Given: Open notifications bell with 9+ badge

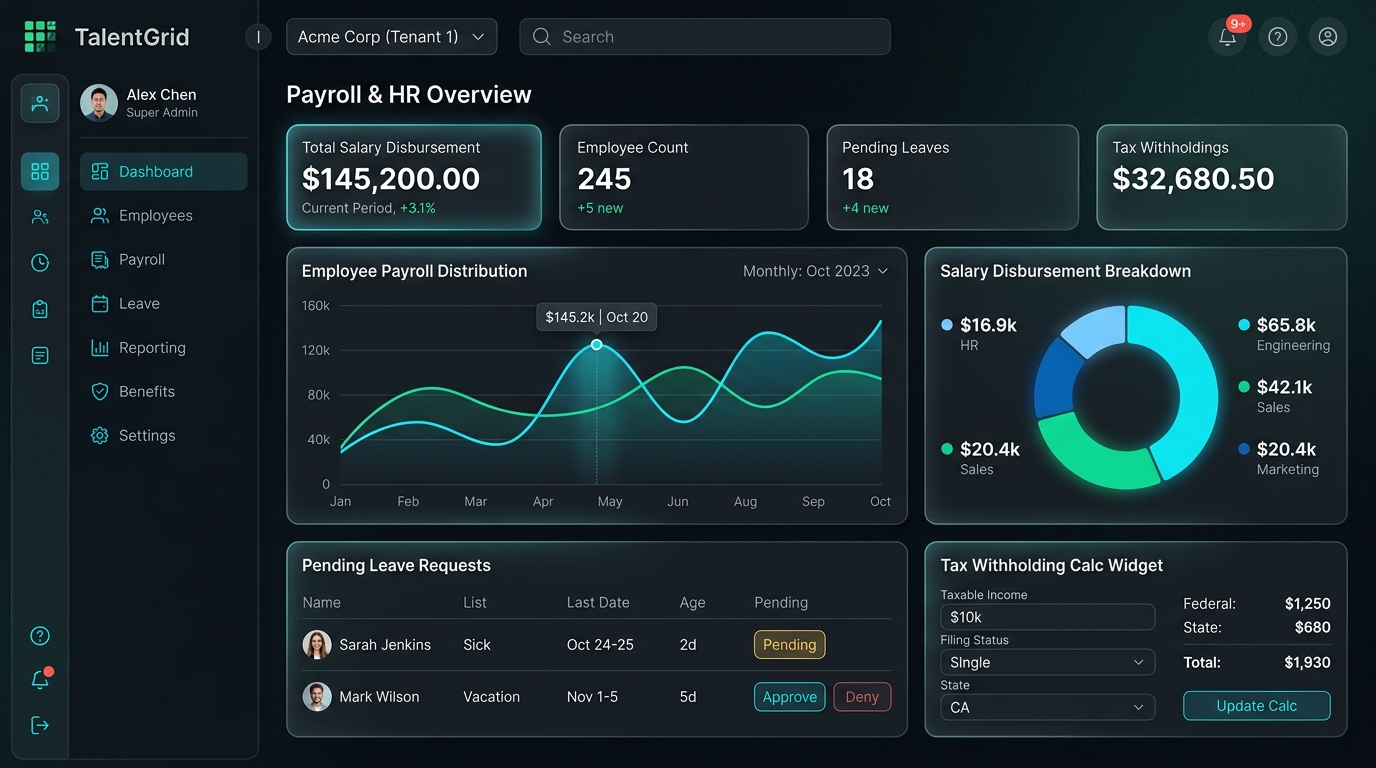Looking at the screenshot, I should 1228,37.
